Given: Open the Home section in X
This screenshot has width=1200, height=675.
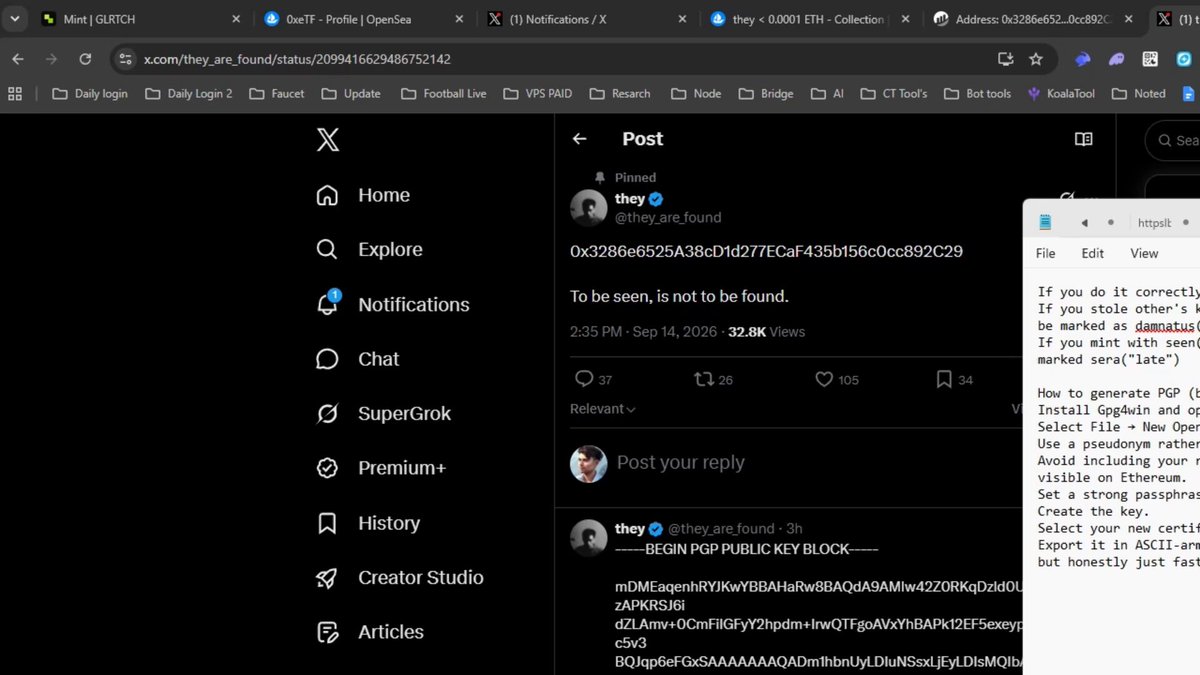Looking at the screenshot, I should [363, 195].
